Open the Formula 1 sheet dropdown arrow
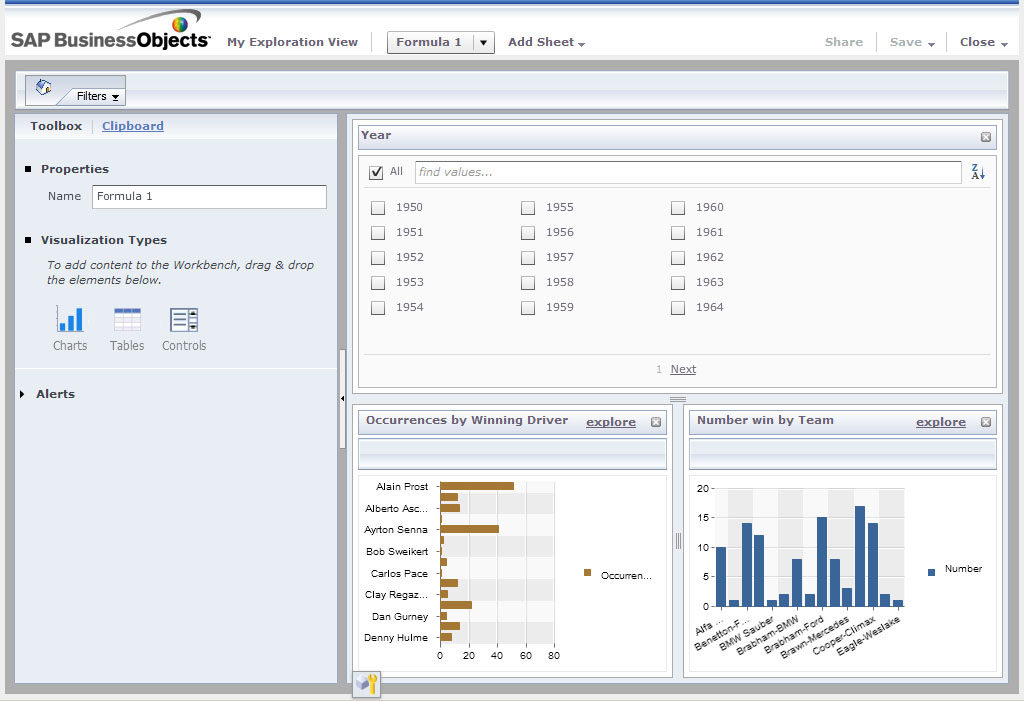Screen dimensions: 1024x701 click(483, 42)
